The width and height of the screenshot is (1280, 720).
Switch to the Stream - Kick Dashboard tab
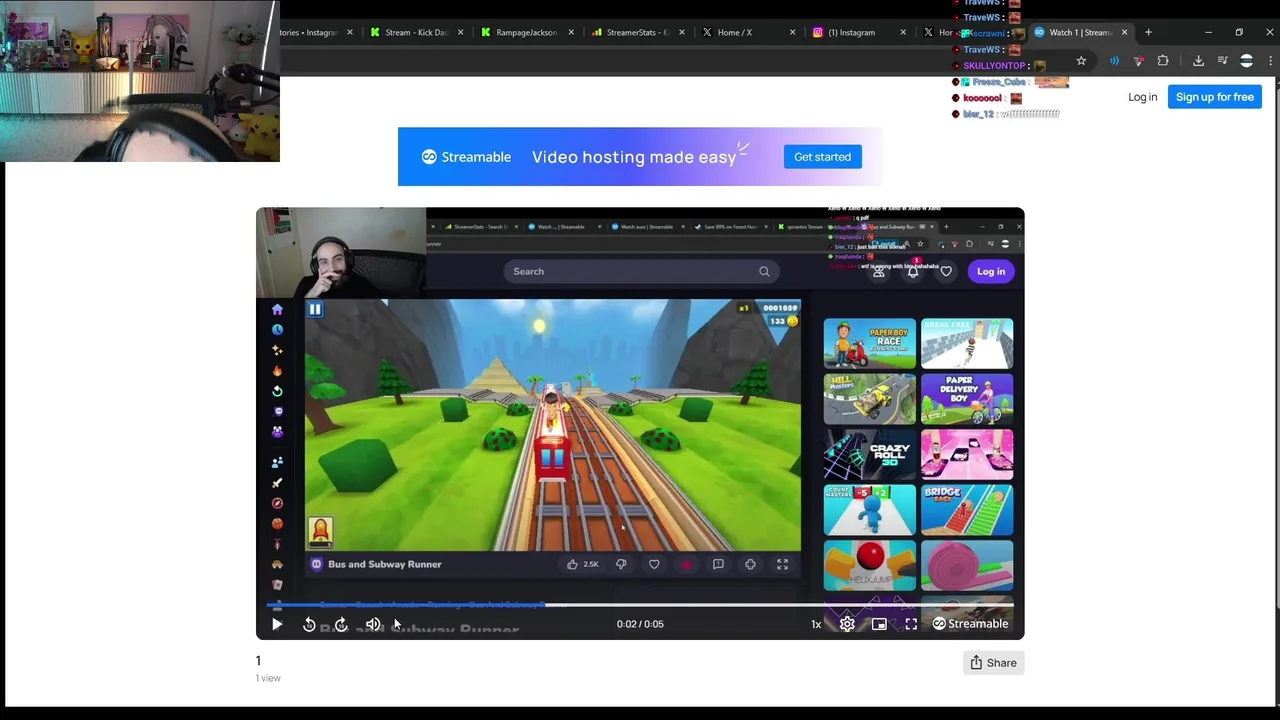click(x=414, y=32)
